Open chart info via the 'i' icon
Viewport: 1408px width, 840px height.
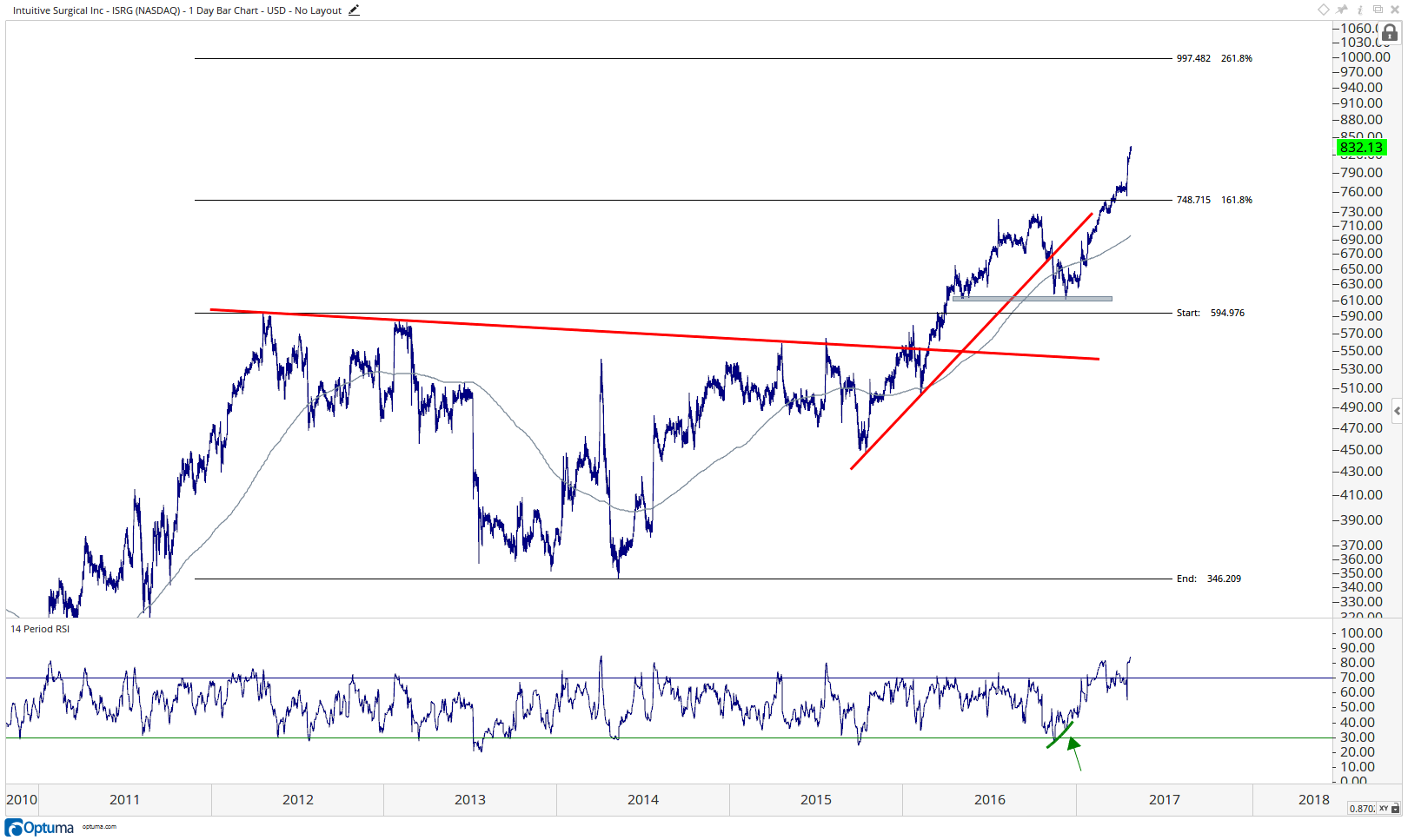pyautogui.click(x=1360, y=10)
